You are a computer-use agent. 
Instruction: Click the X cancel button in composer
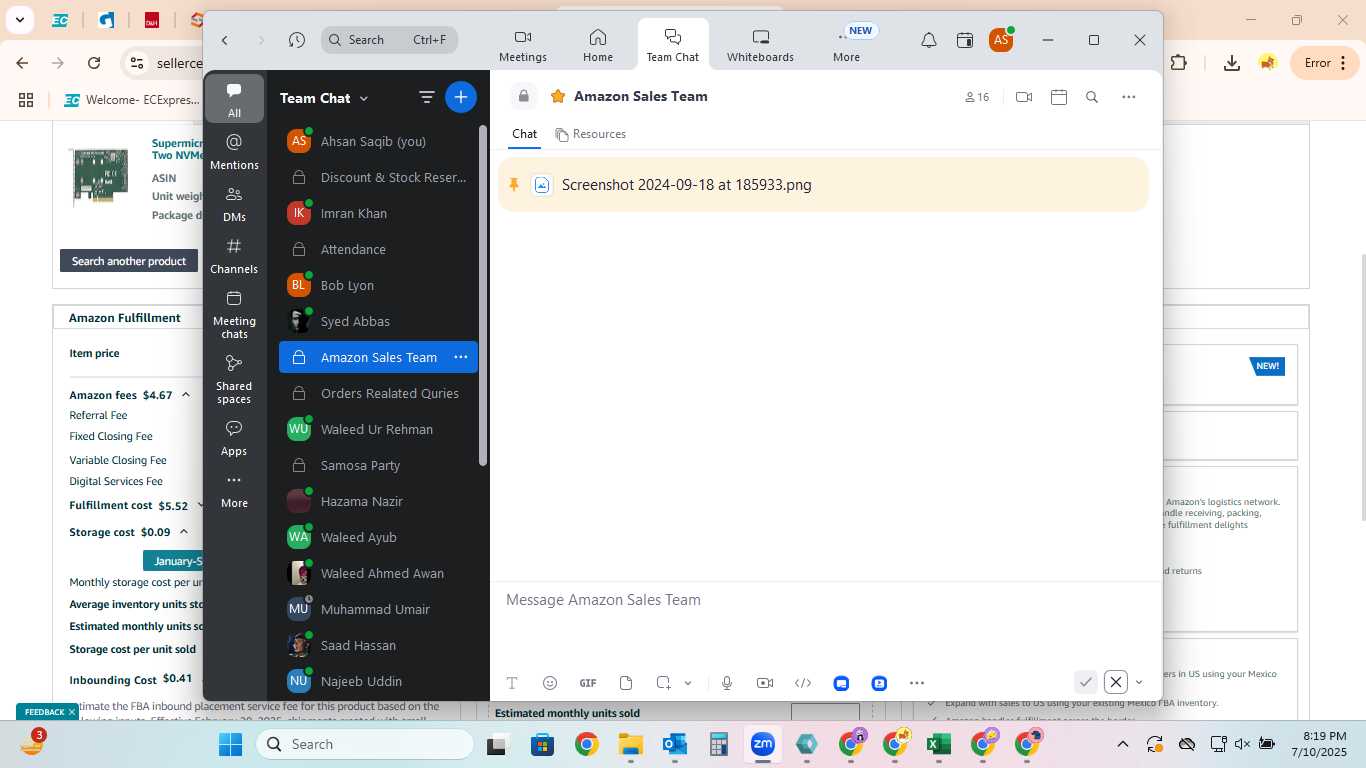click(1116, 682)
